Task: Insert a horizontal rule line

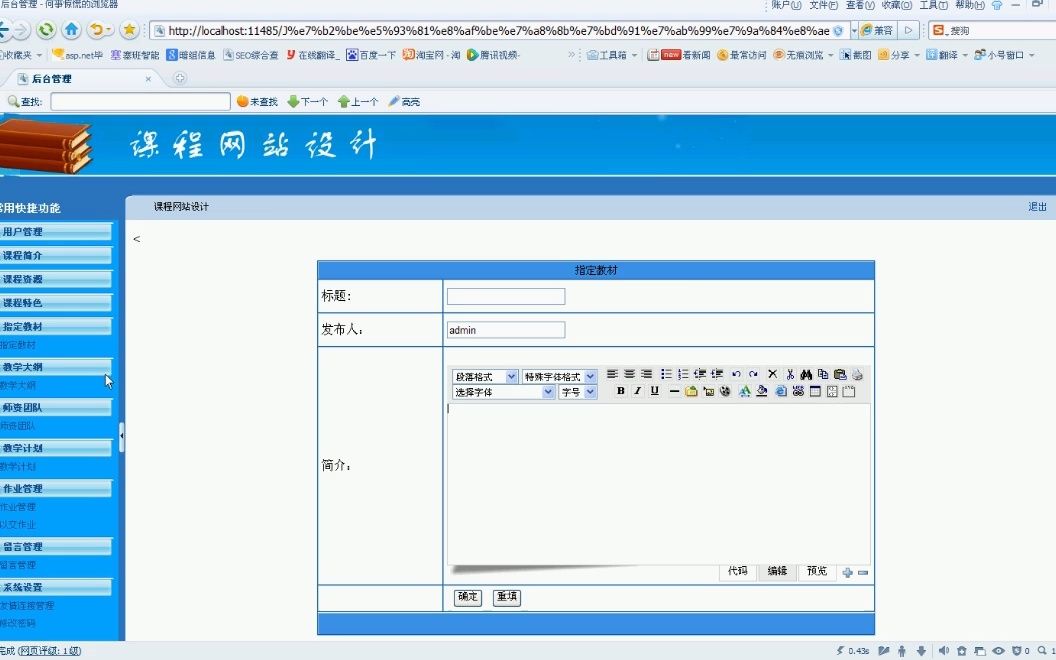Action: (674, 391)
